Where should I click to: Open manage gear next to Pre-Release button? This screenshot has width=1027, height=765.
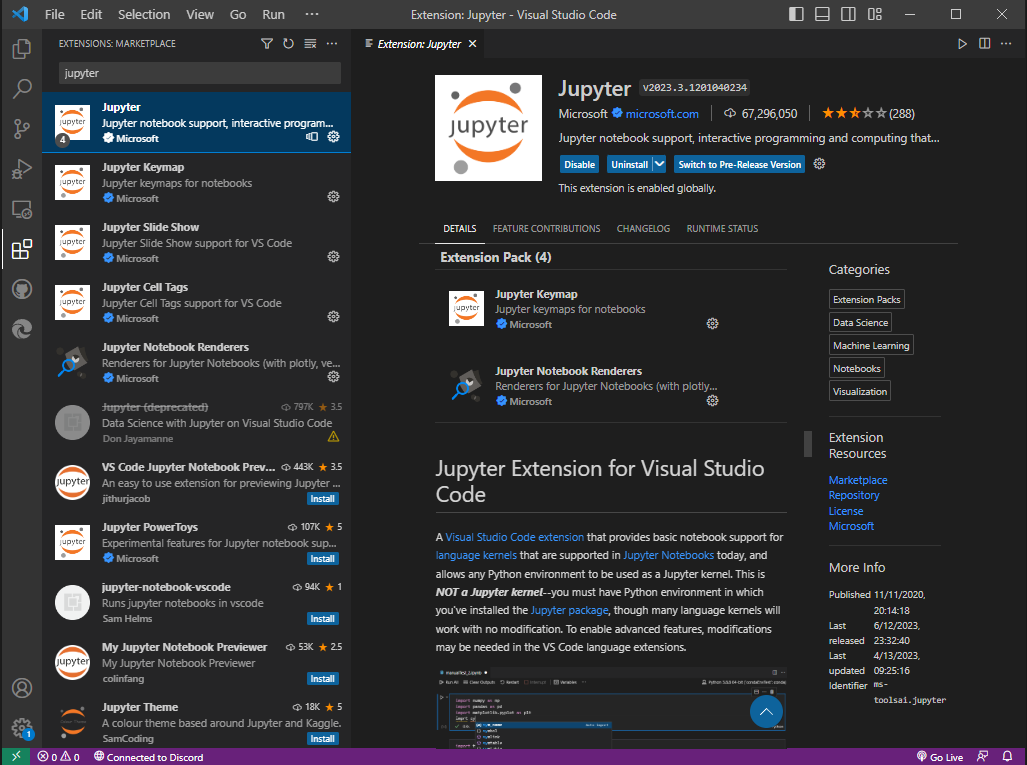point(819,164)
